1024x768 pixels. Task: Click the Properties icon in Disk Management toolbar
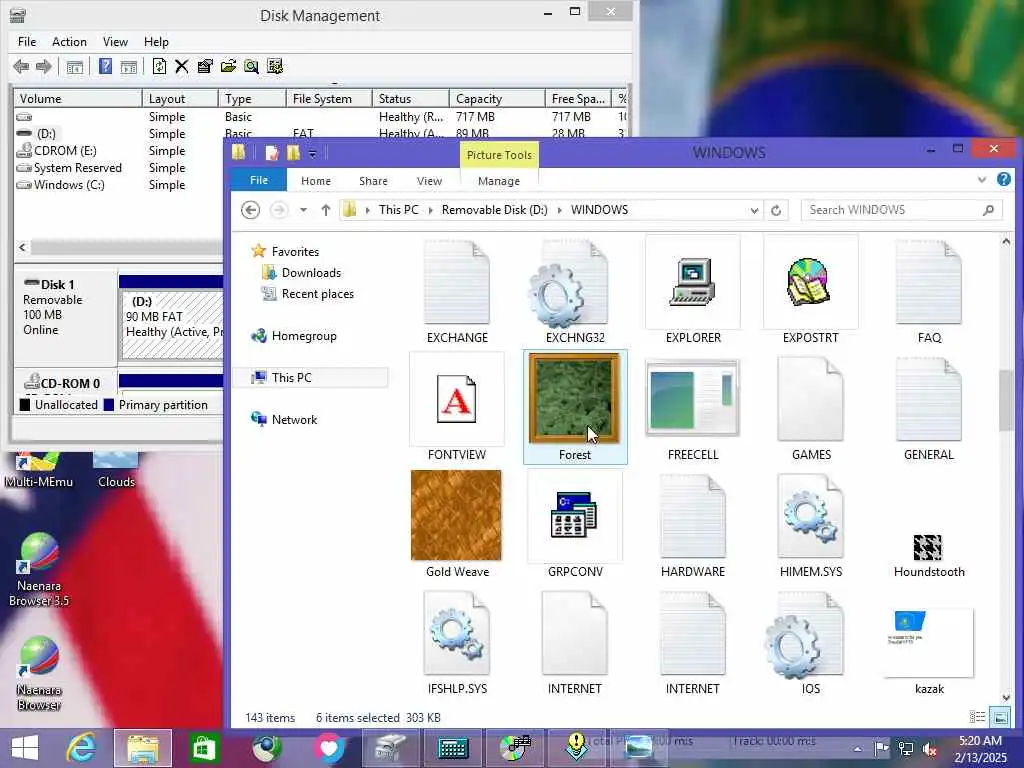tap(205, 66)
